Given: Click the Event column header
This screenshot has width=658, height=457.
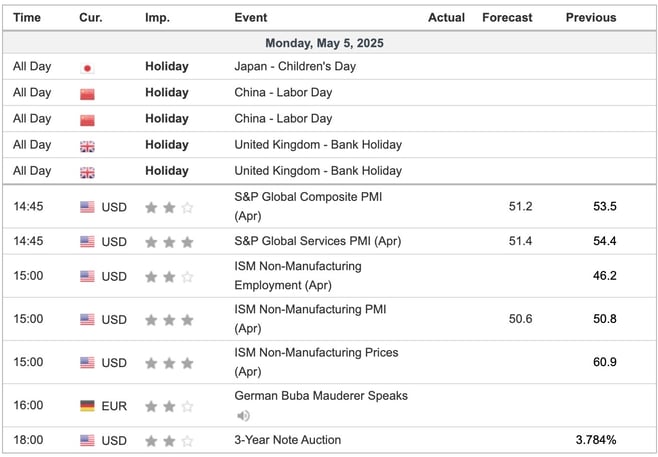Looking at the screenshot, I should pyautogui.click(x=251, y=18).
